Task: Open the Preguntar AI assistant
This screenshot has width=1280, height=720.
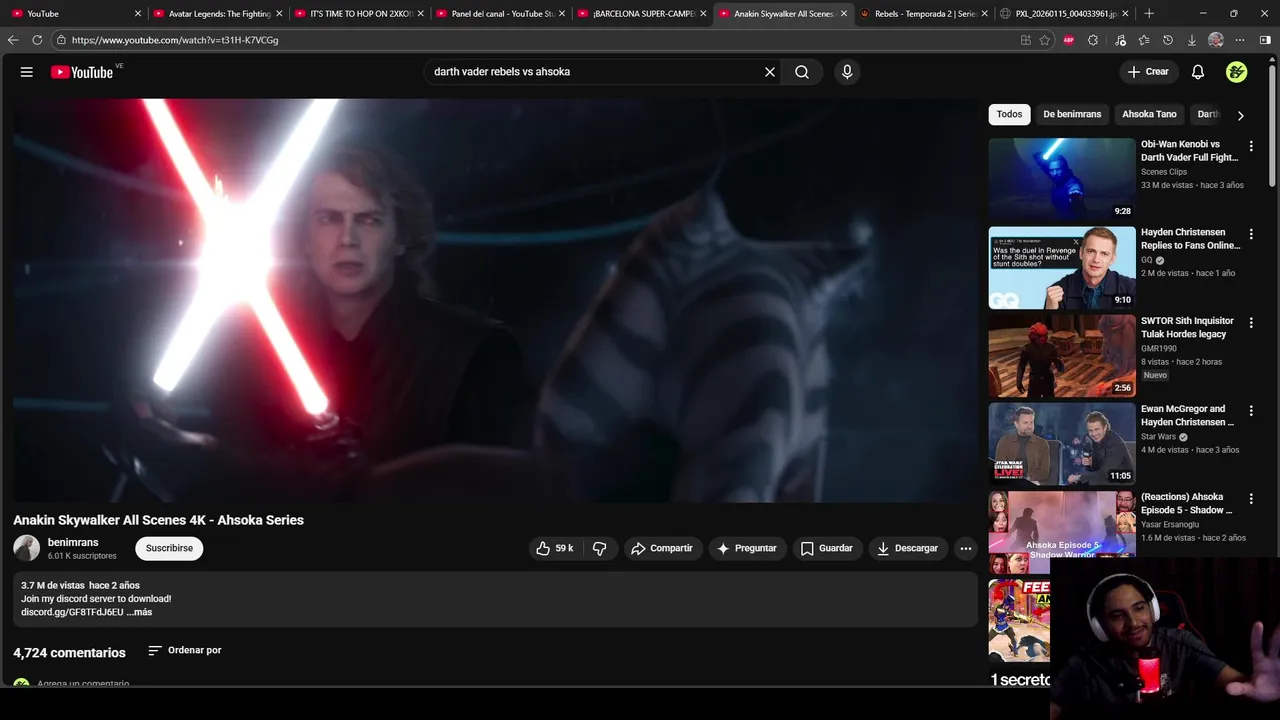Action: tap(747, 548)
